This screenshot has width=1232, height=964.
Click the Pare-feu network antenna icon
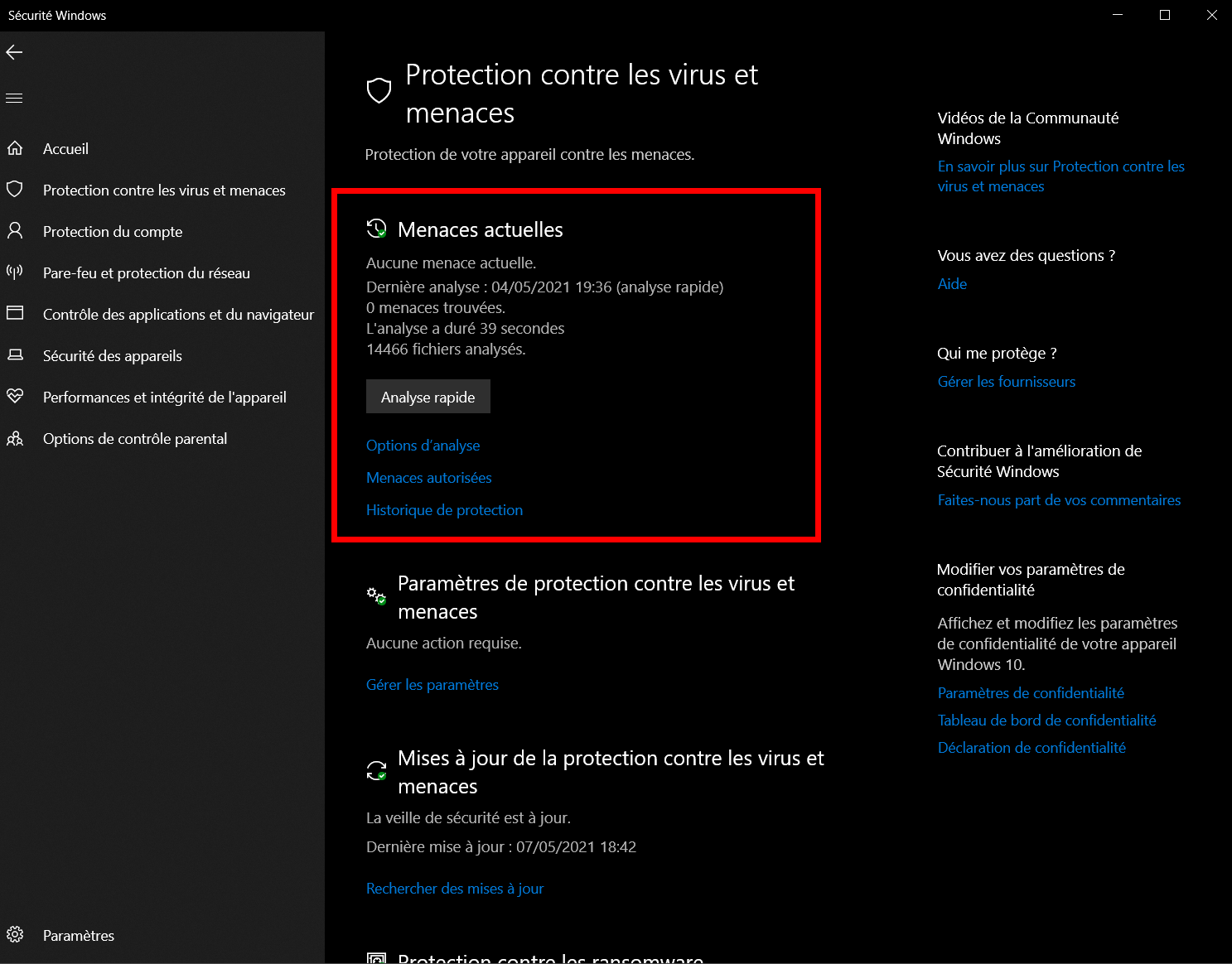click(x=15, y=272)
